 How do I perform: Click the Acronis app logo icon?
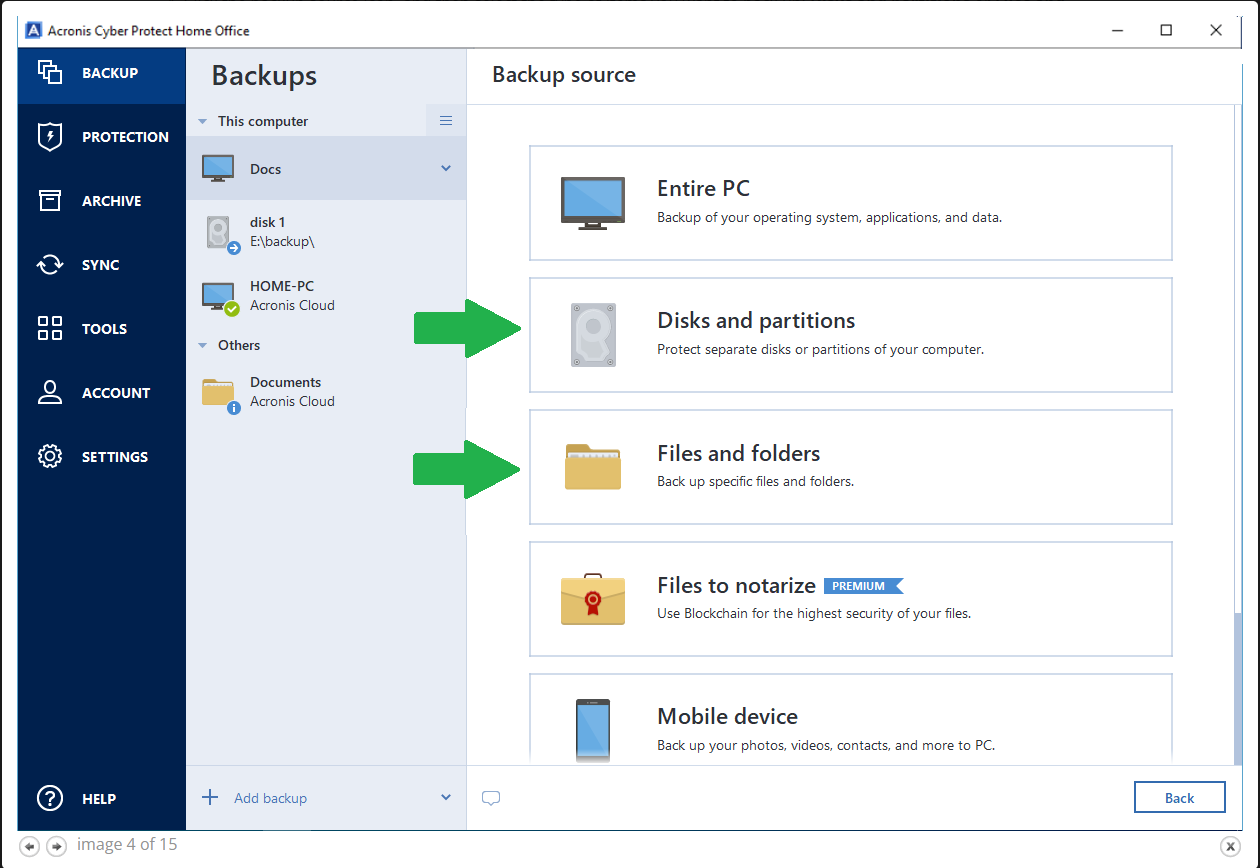tap(33, 30)
